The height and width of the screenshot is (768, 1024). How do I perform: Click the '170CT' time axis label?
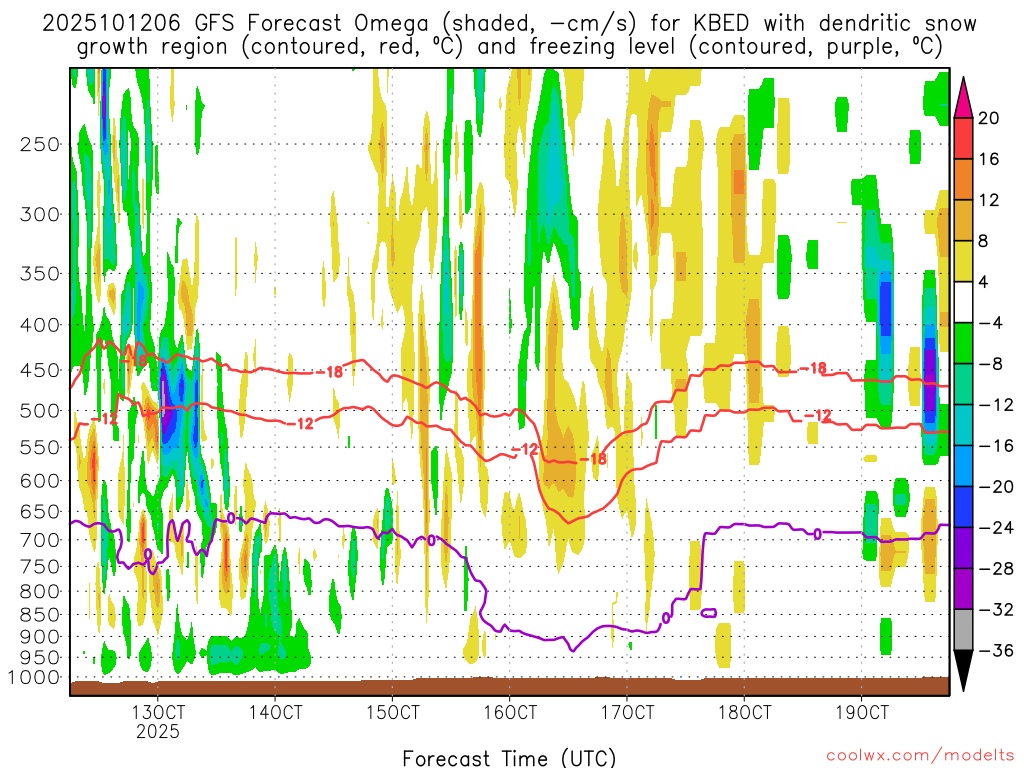click(x=627, y=712)
